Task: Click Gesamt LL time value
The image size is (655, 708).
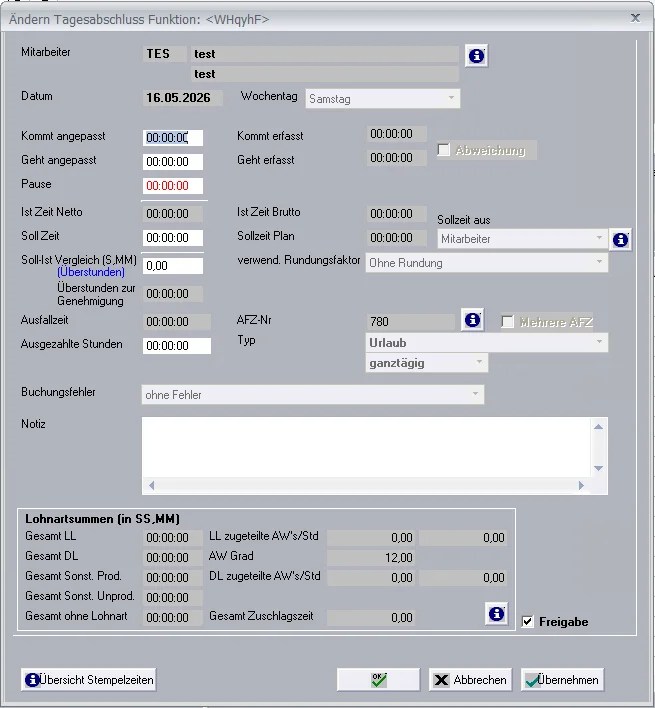Action: click(x=173, y=538)
